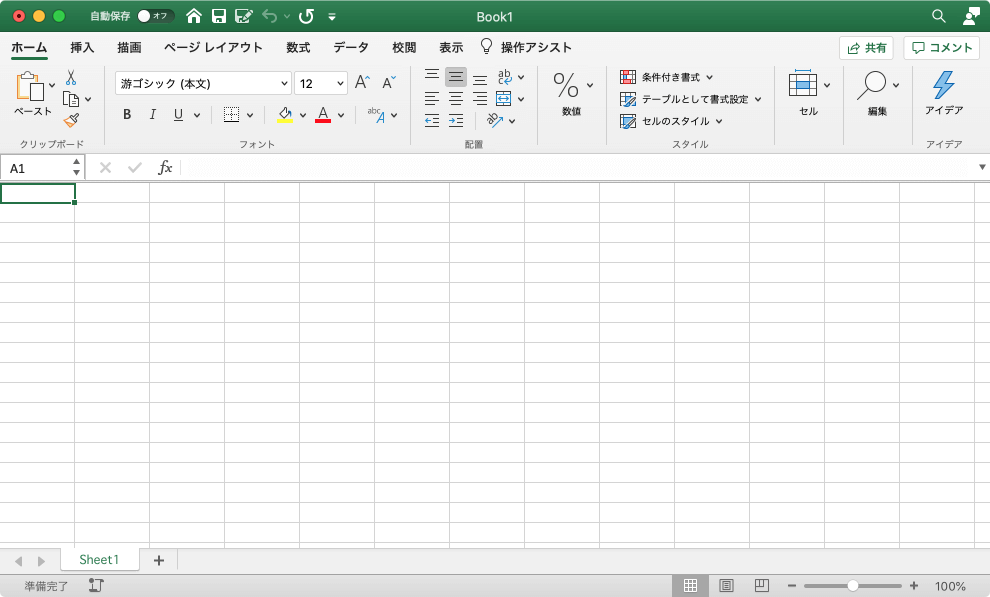990x597 pixels.
Task: Click the 編集 editing button
Action: 878,93
